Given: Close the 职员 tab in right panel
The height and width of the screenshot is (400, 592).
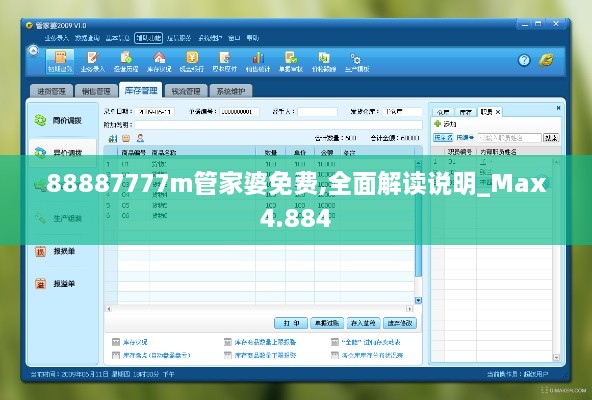Looking at the screenshot, I should pos(498,112).
